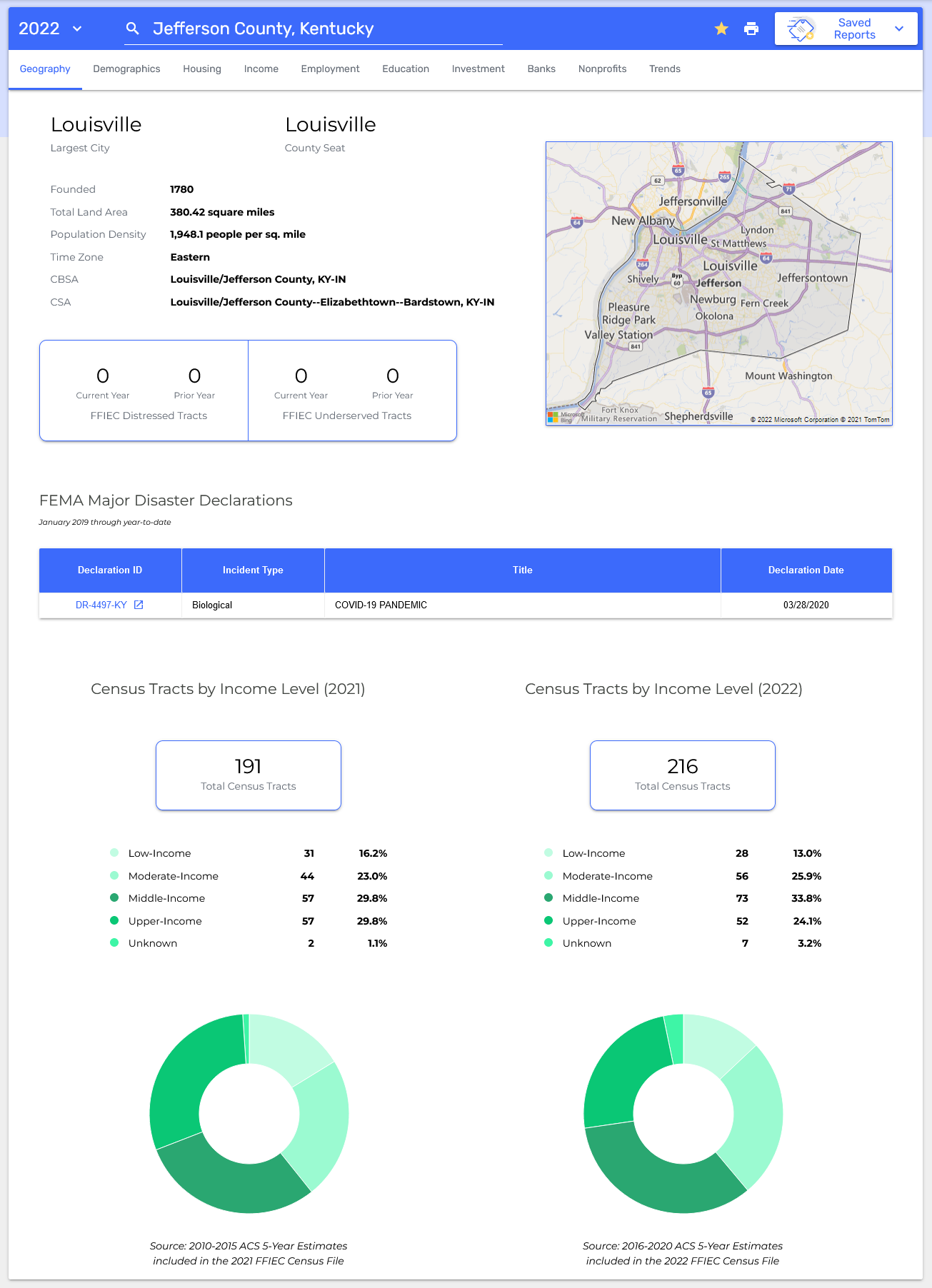Click 2021 Moderate-Income legend color dot
Viewport: 932px width, 1288px height.
tap(114, 875)
